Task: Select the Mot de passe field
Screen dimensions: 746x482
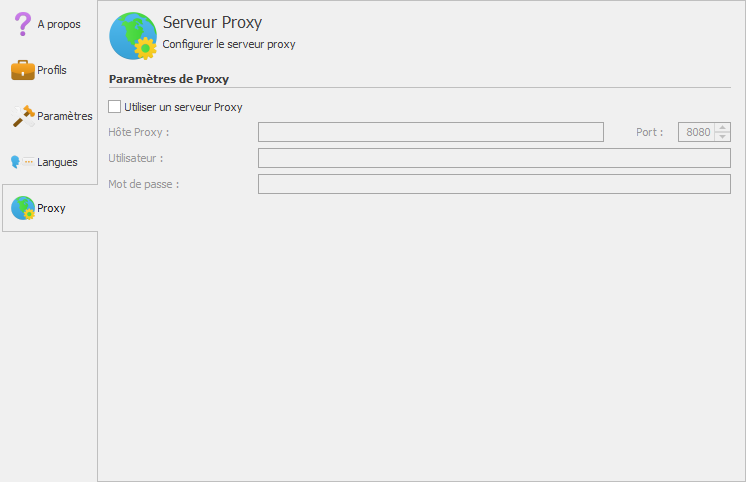Action: click(494, 184)
